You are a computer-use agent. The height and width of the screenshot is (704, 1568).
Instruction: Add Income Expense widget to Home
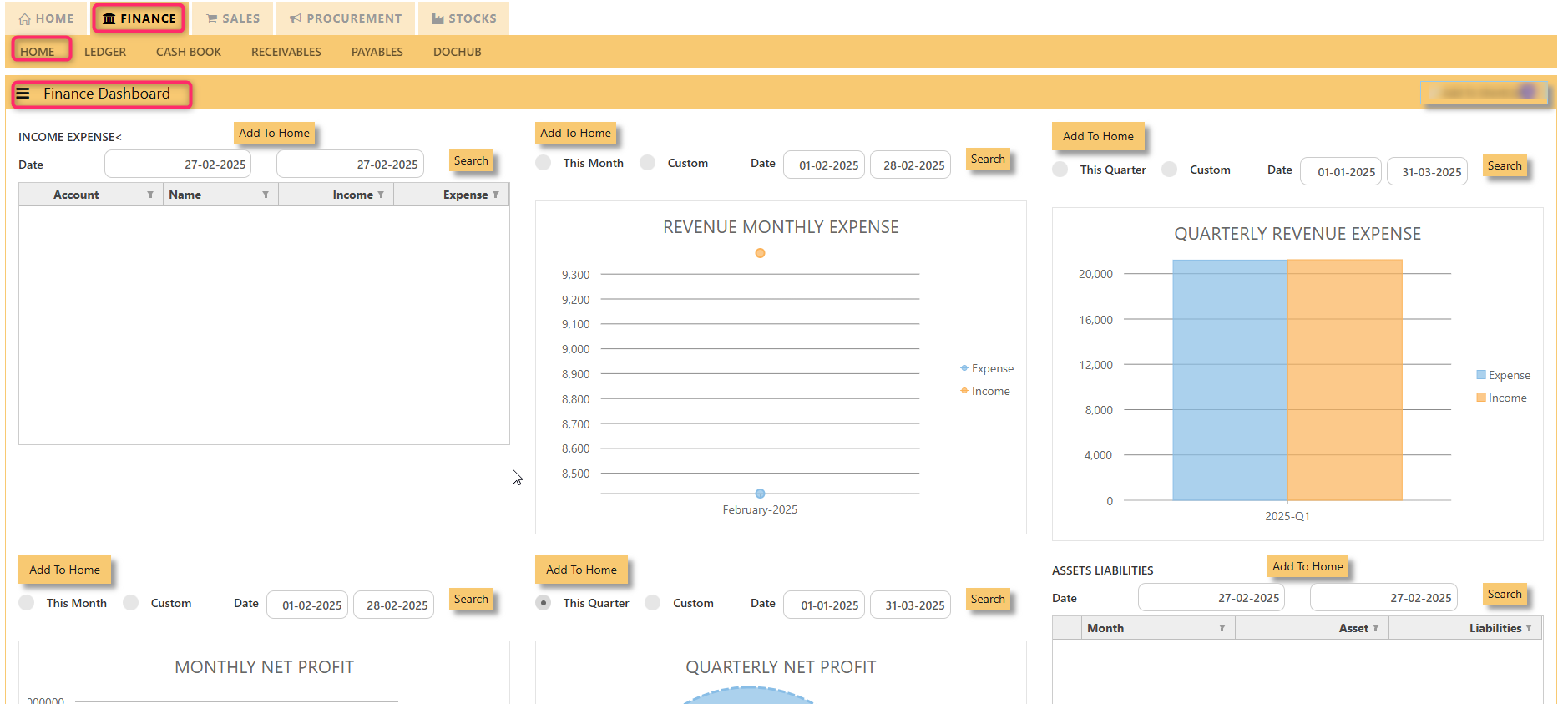point(274,133)
